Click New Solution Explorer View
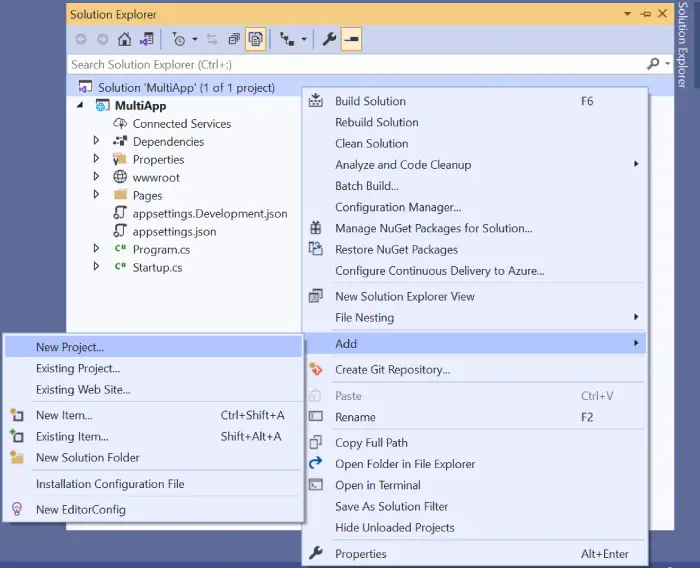700x568 pixels. click(475, 297)
